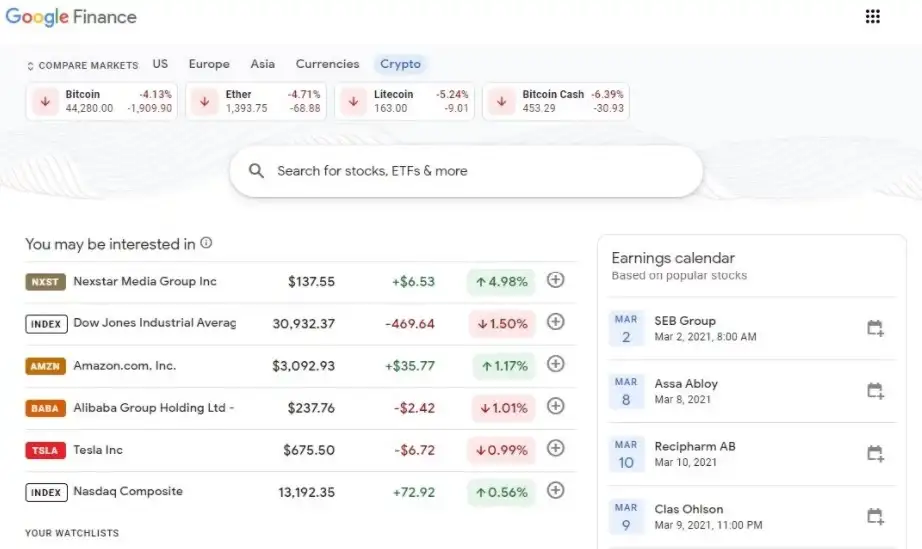
Task: Expand the Compare Markets selector
Action: (82, 65)
